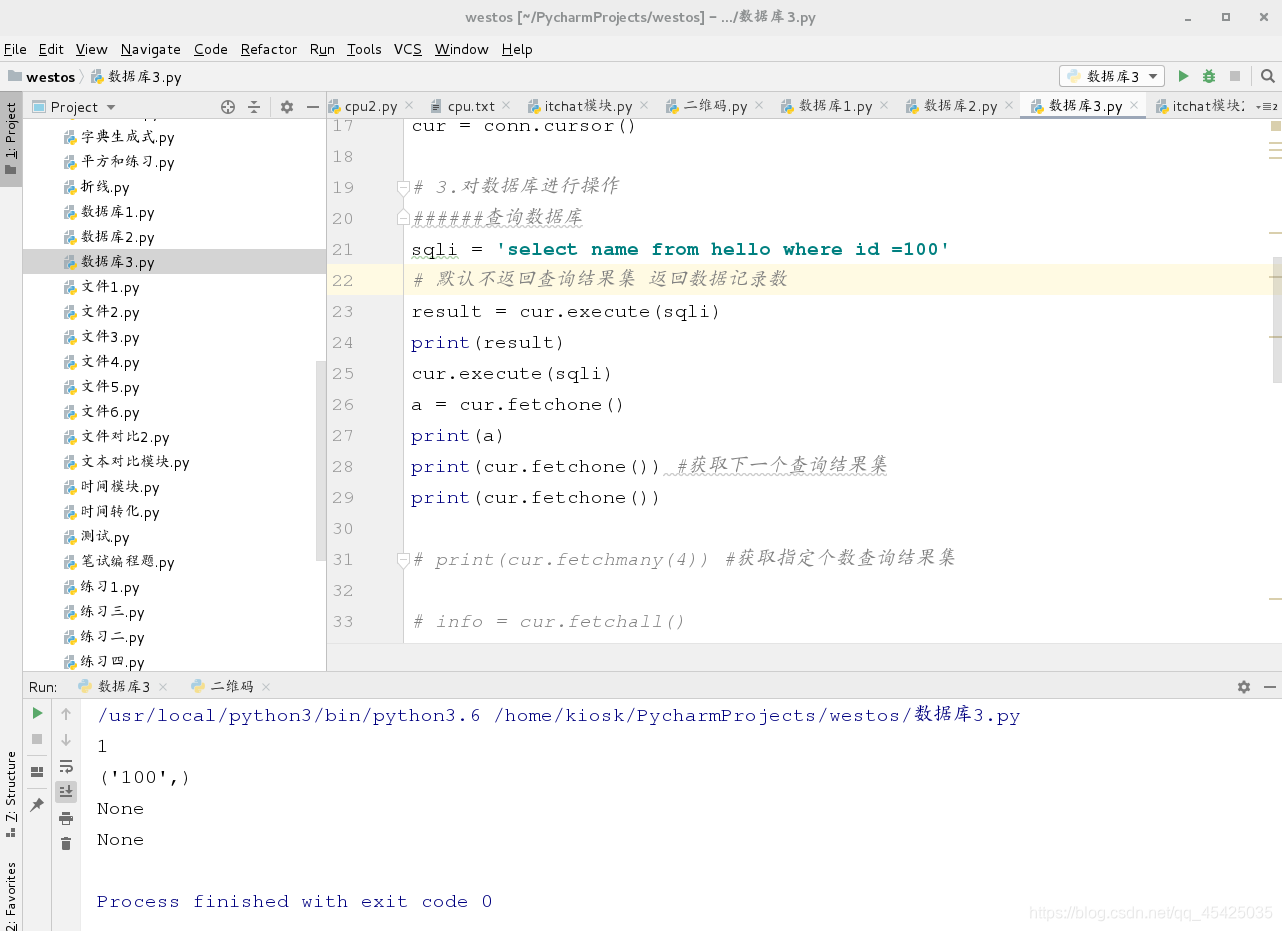1282x931 pixels.
Task: Toggle the 1: Project tool window button
Action: pyautogui.click(x=11, y=139)
